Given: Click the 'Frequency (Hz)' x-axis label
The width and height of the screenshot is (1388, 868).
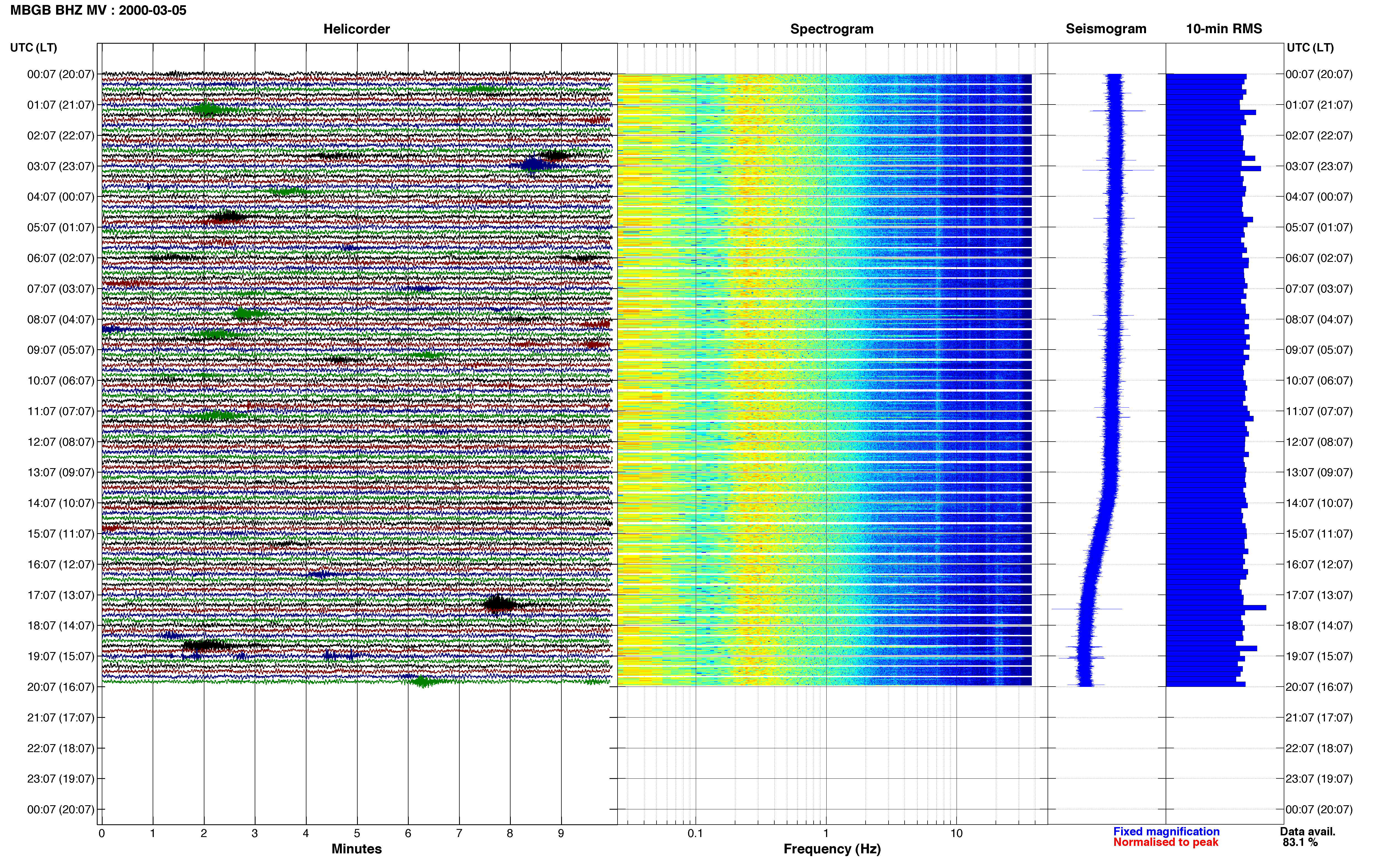Looking at the screenshot, I should click(832, 849).
